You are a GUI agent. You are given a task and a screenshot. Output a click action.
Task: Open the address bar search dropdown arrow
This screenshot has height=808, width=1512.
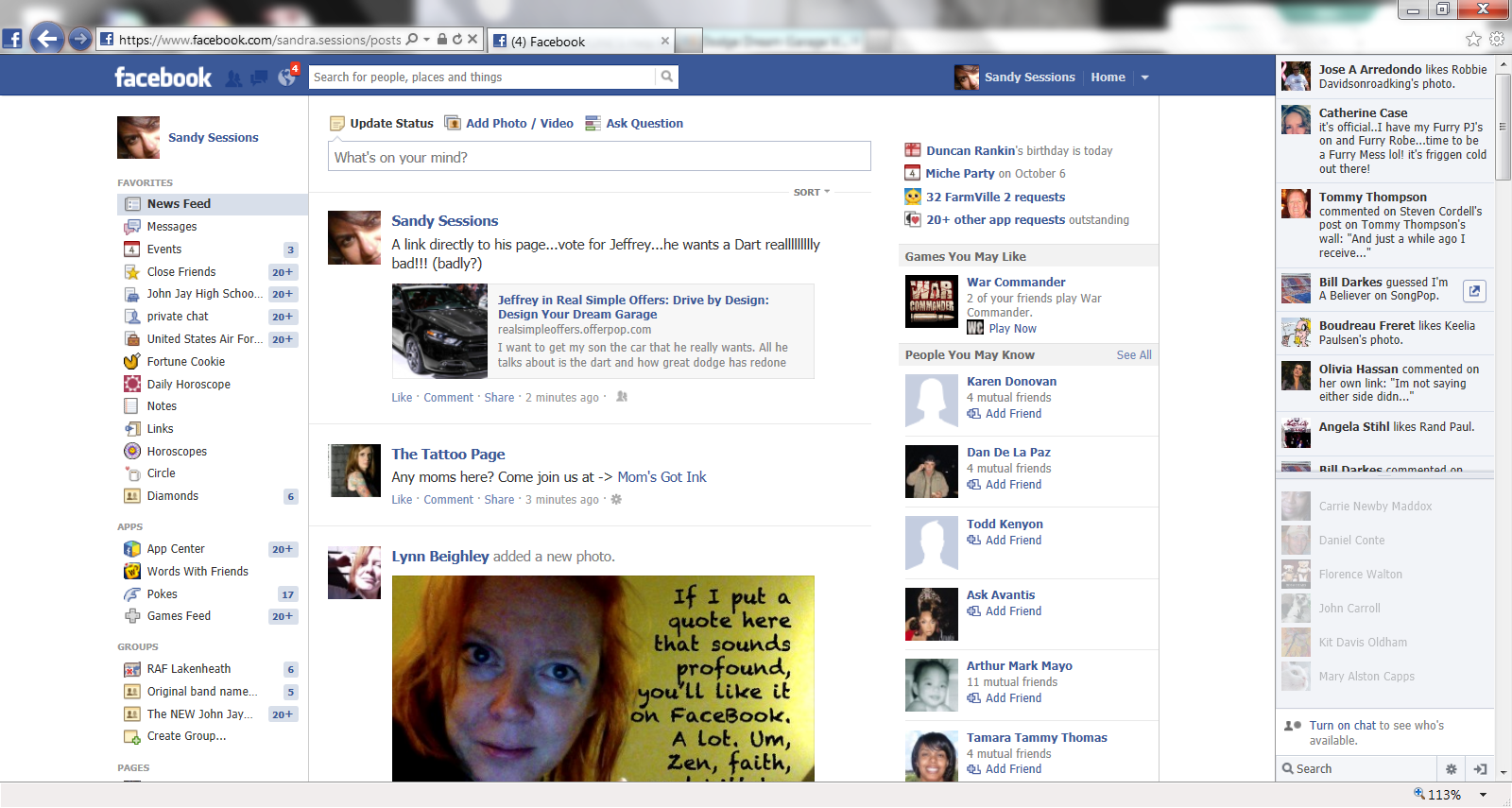click(x=427, y=40)
